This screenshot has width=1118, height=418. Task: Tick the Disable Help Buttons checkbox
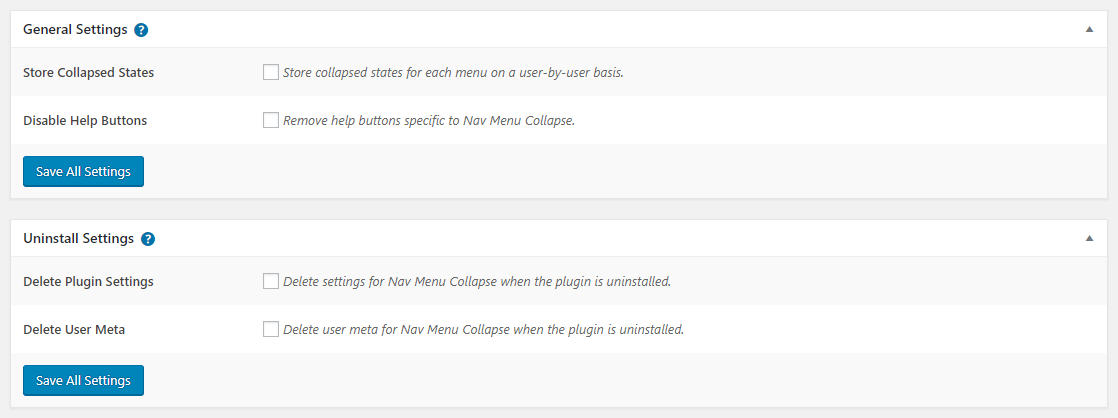coord(270,120)
